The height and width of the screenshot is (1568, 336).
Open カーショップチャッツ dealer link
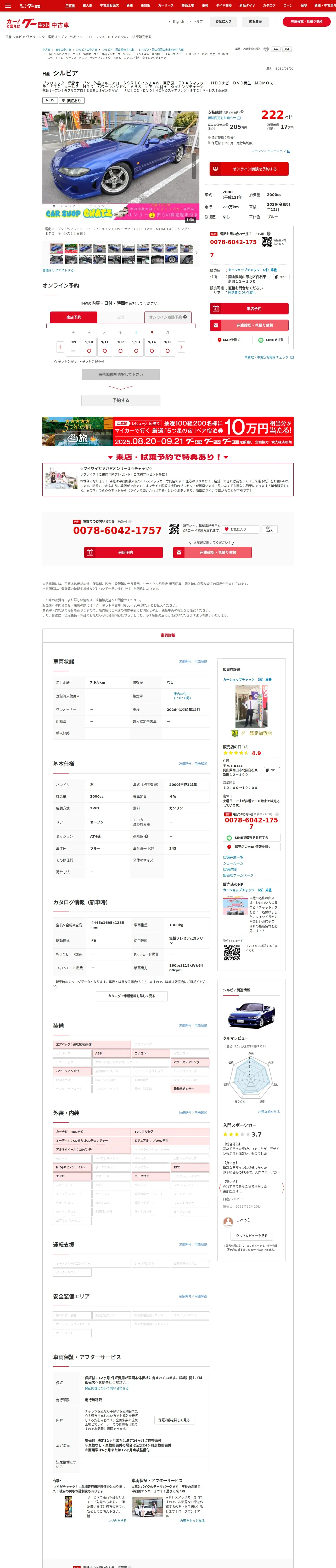(x=253, y=270)
